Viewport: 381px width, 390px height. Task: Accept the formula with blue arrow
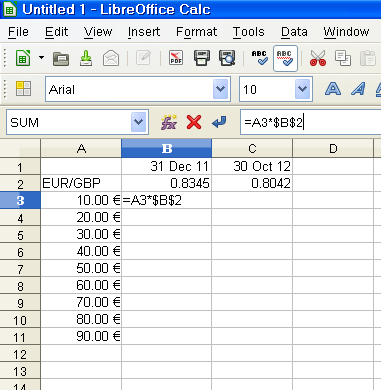[x=219, y=122]
